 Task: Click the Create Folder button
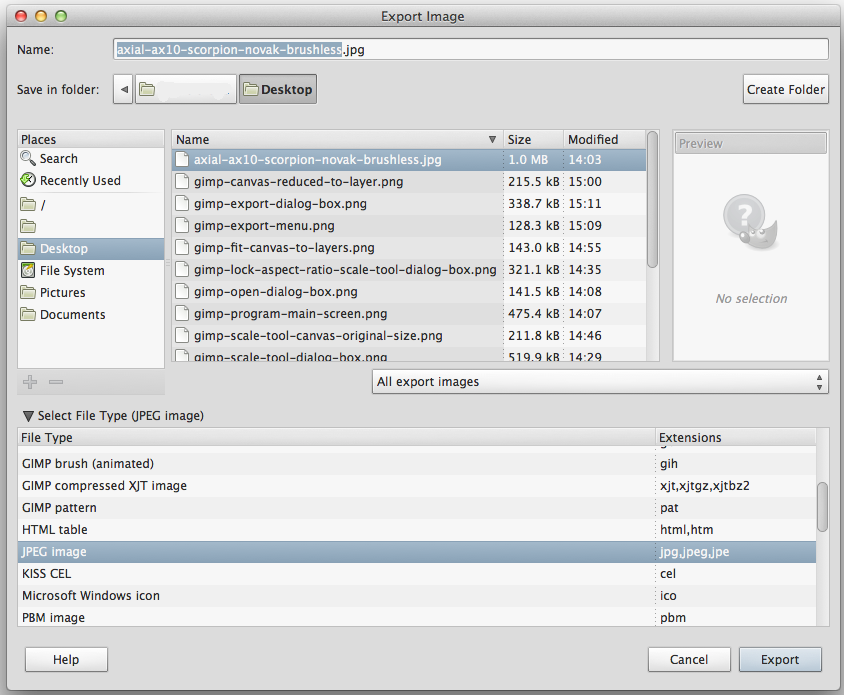(x=786, y=89)
